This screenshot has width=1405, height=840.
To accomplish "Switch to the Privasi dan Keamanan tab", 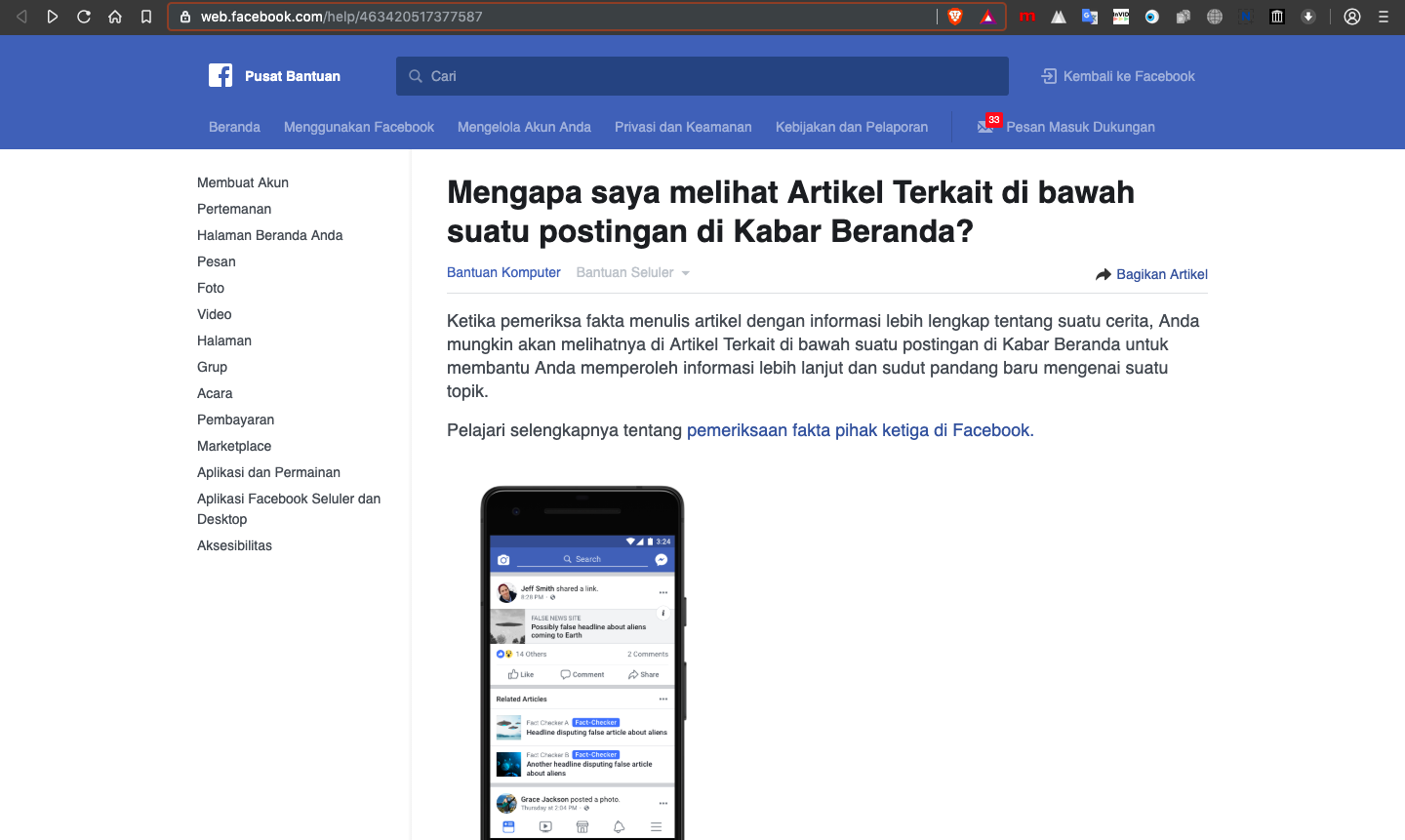I will tap(683, 127).
